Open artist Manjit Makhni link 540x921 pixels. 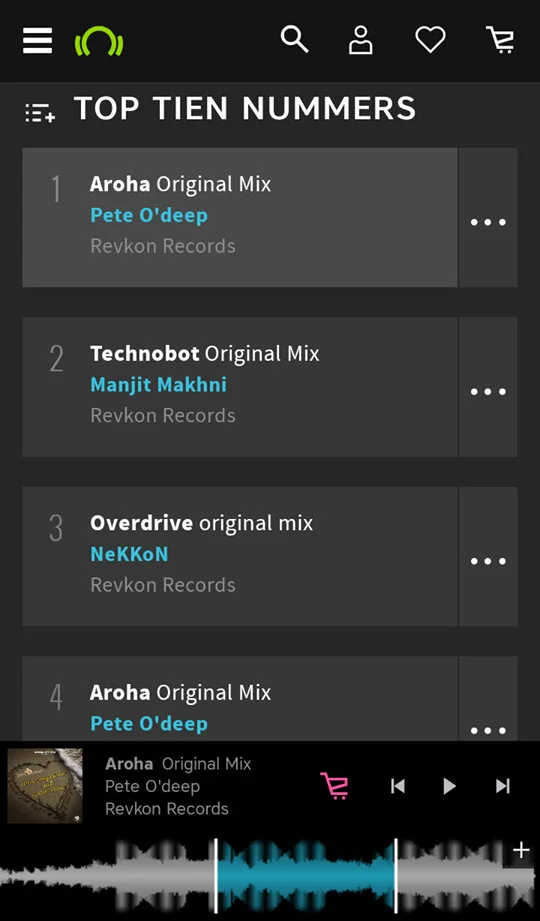(158, 385)
